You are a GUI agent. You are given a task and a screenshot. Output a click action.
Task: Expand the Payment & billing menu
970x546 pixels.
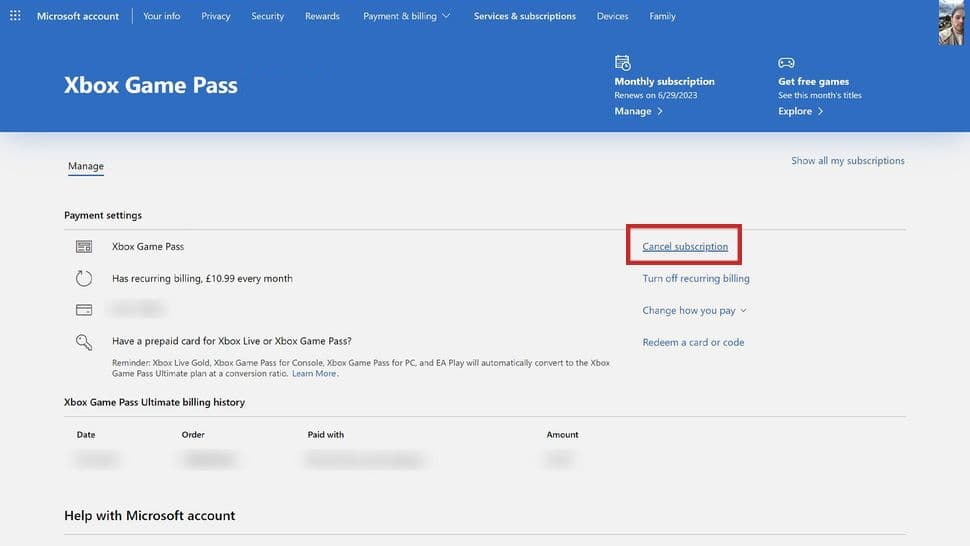click(406, 16)
